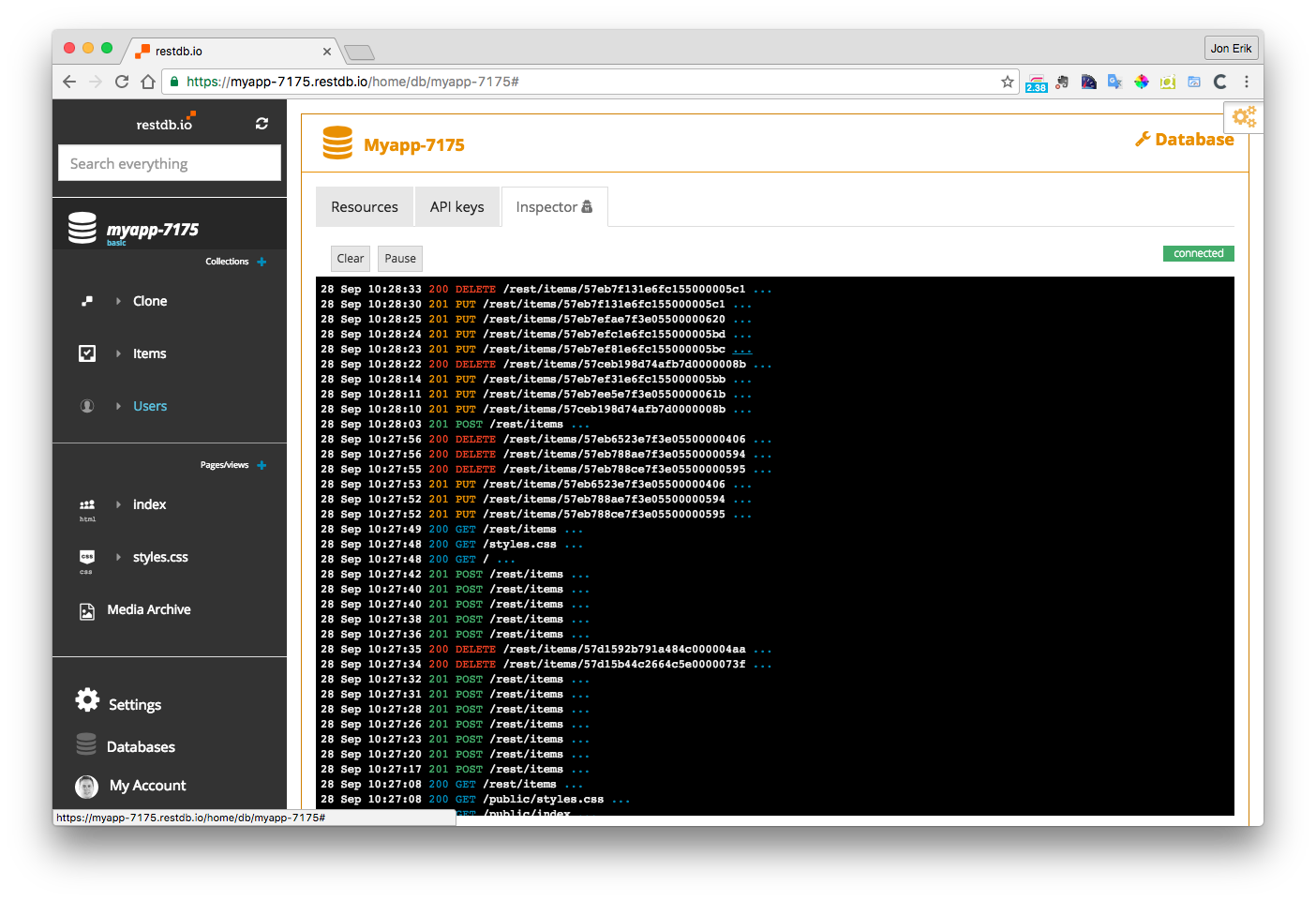Open the Clone collection

coord(150,301)
